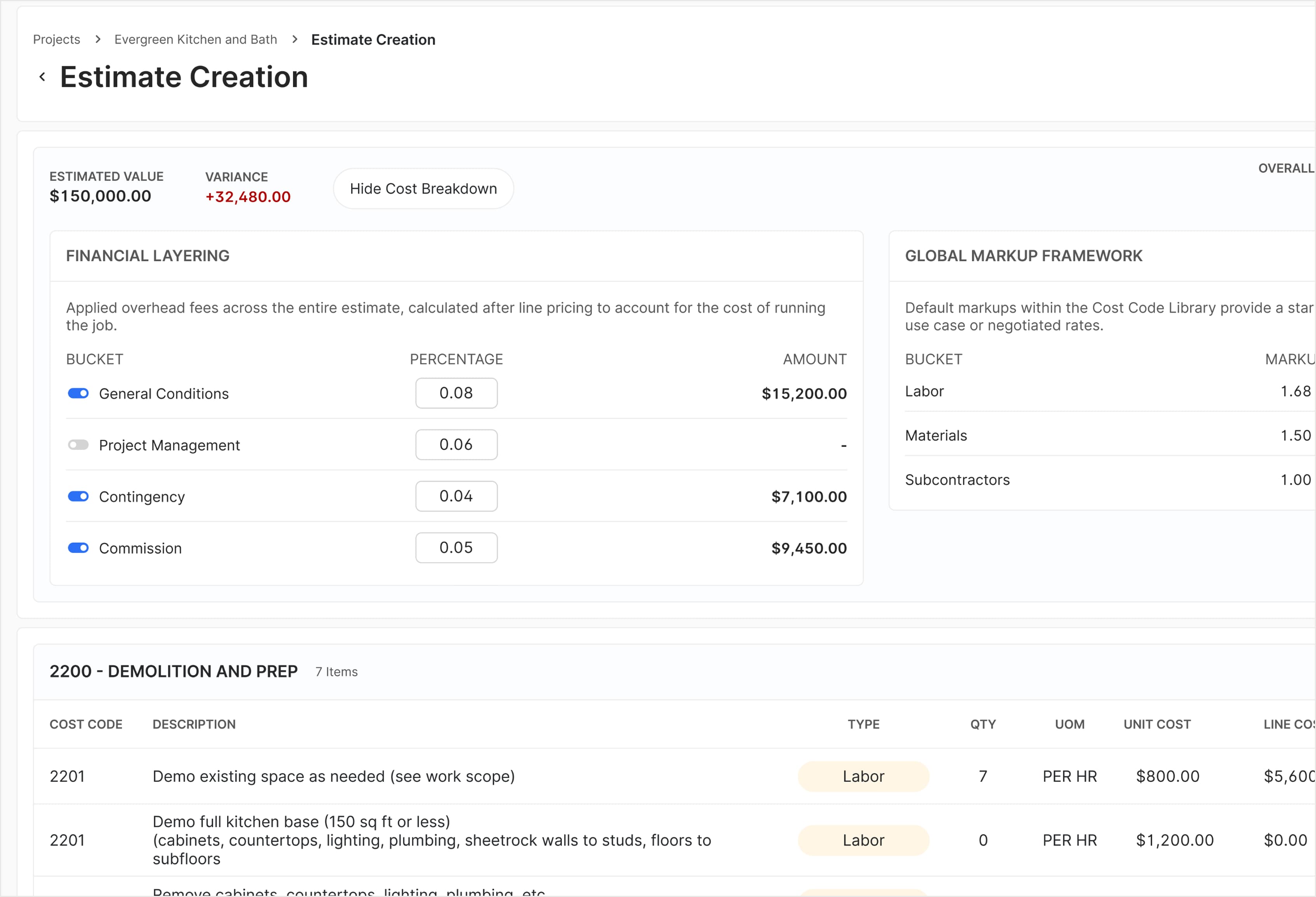Click the back arrow beside Estimate Creation title
This screenshot has width=1316, height=897.
(42, 77)
